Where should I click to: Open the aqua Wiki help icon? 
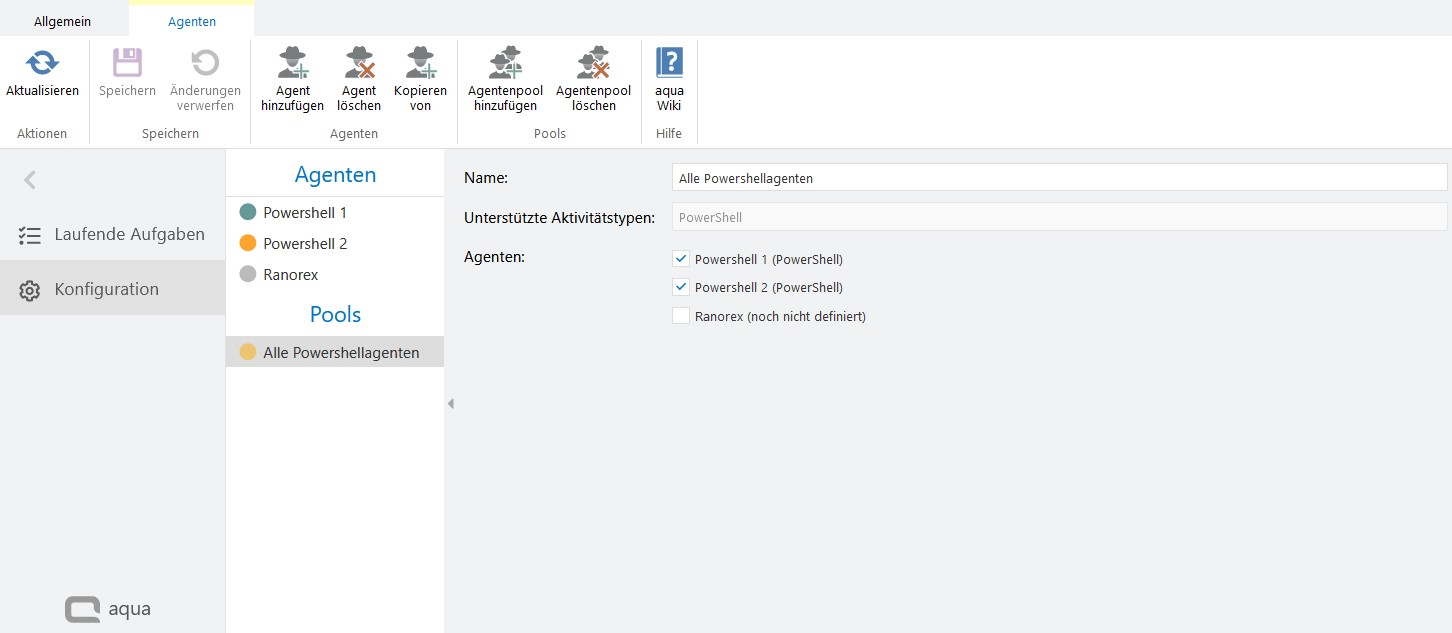coord(669,63)
